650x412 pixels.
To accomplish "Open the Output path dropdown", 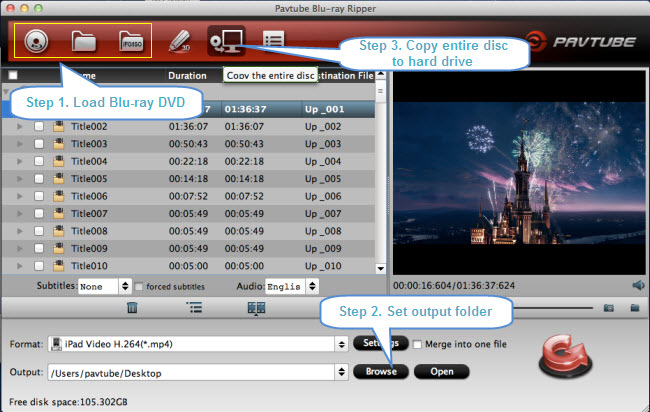I will pyautogui.click(x=342, y=372).
